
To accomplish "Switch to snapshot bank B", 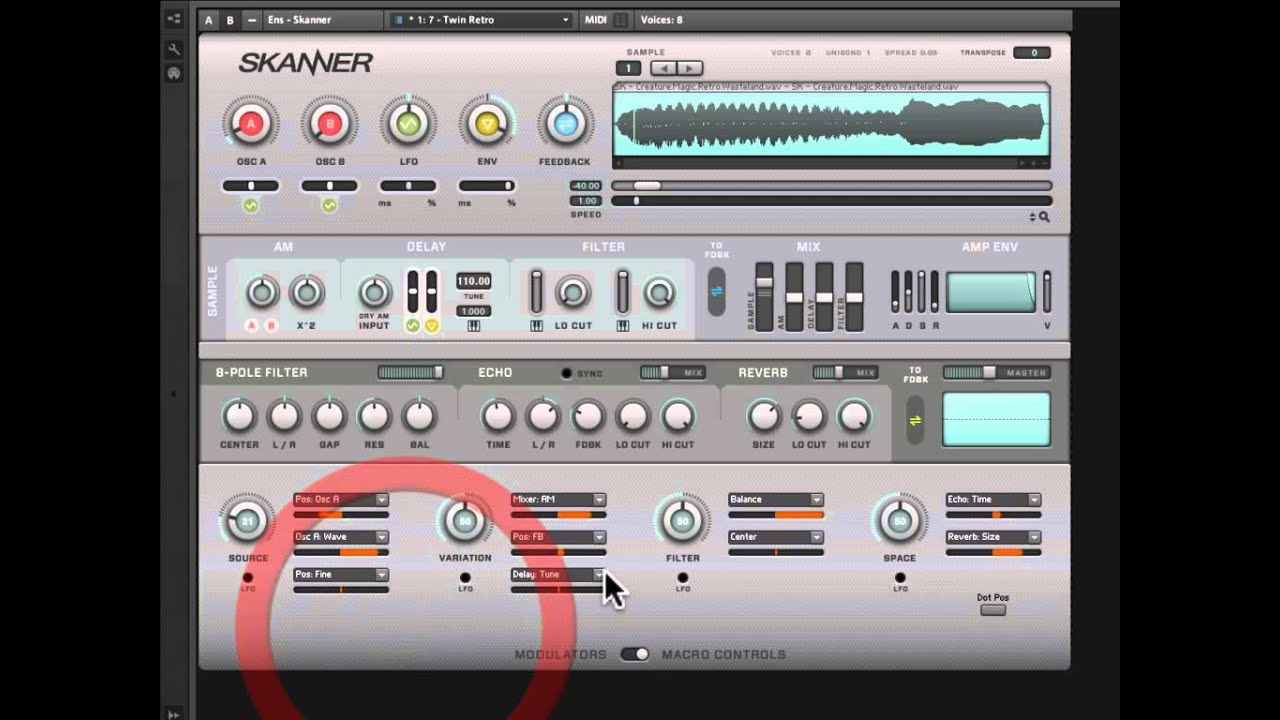I will pyautogui.click(x=230, y=20).
